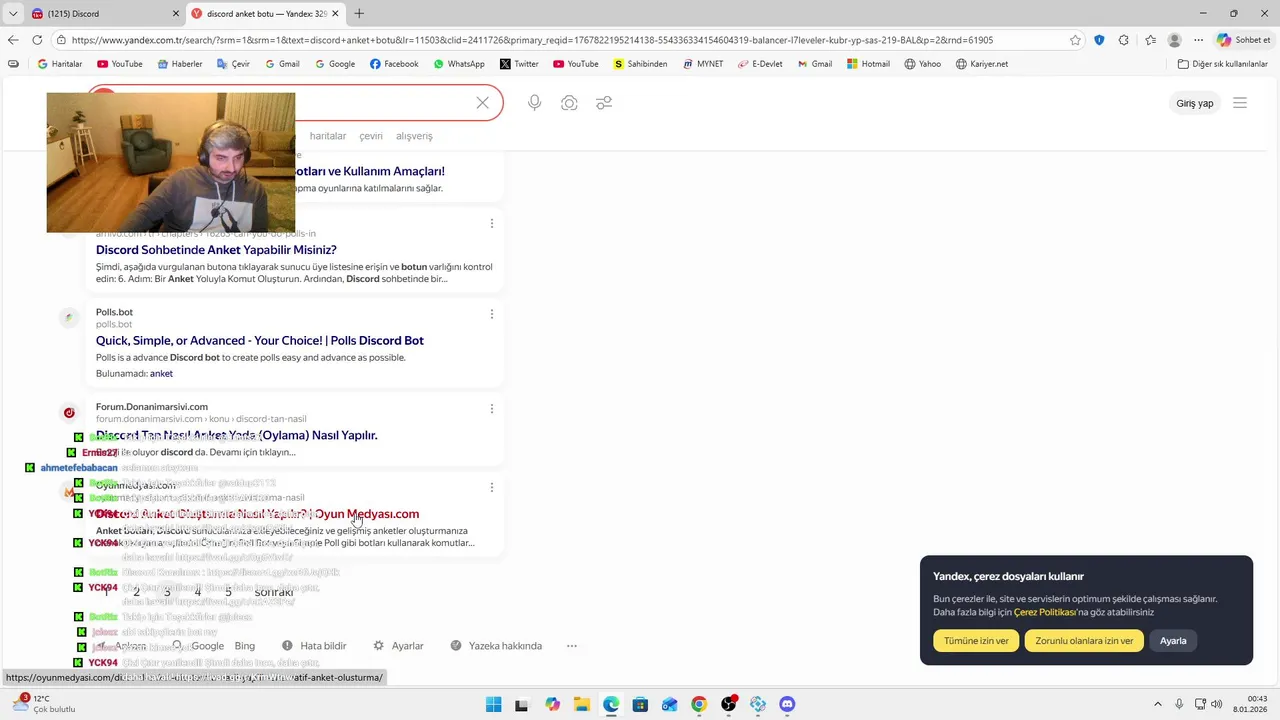Show hidden system tray icons
The width and height of the screenshot is (1280, 720).
click(x=1158, y=704)
